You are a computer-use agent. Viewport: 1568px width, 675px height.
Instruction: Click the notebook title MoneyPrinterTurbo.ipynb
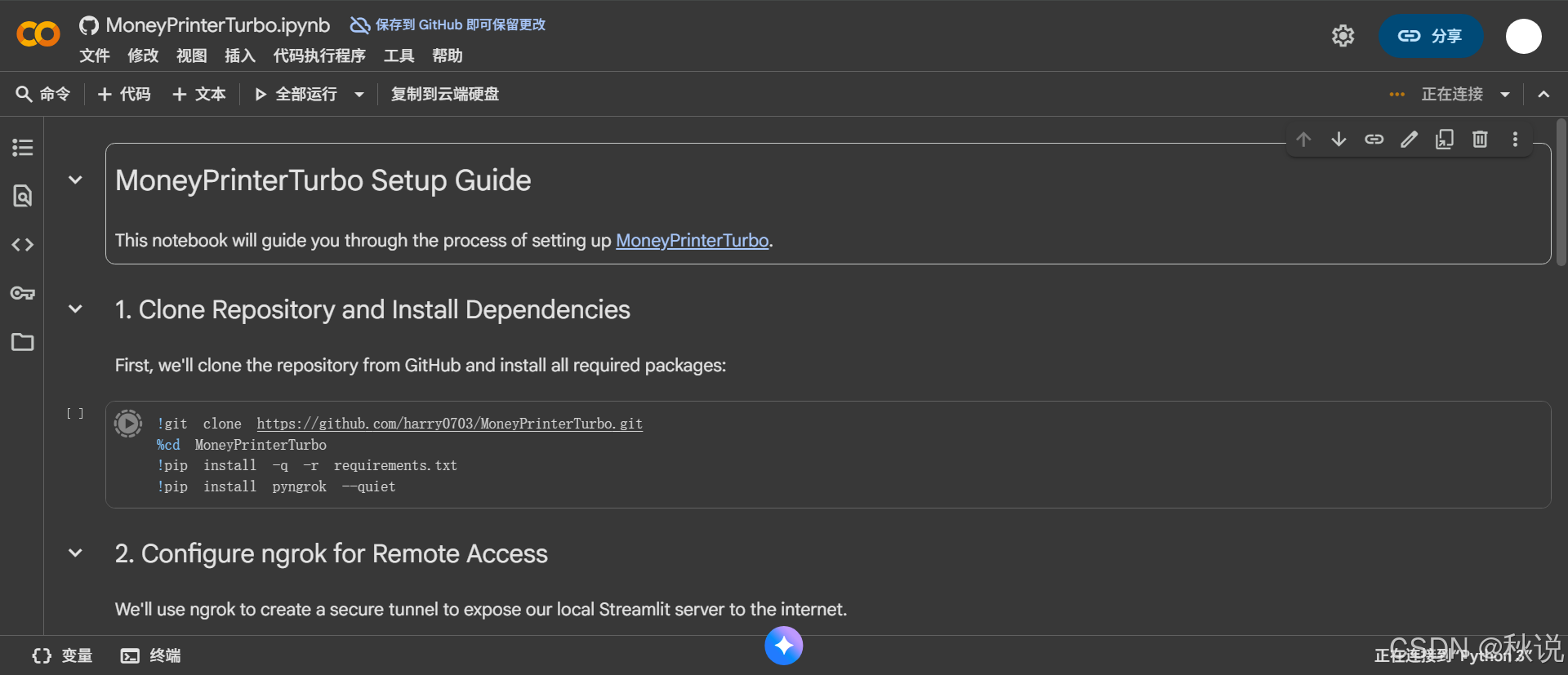click(x=218, y=25)
